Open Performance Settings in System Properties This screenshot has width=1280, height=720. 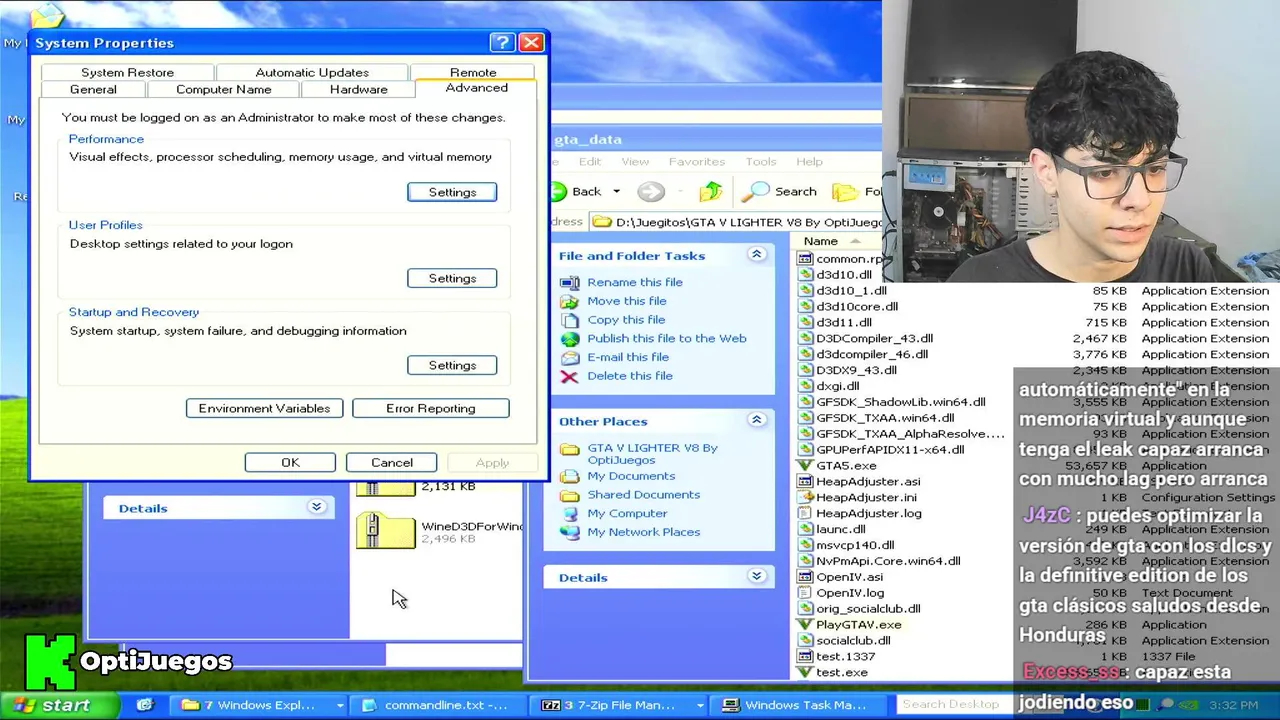point(452,192)
